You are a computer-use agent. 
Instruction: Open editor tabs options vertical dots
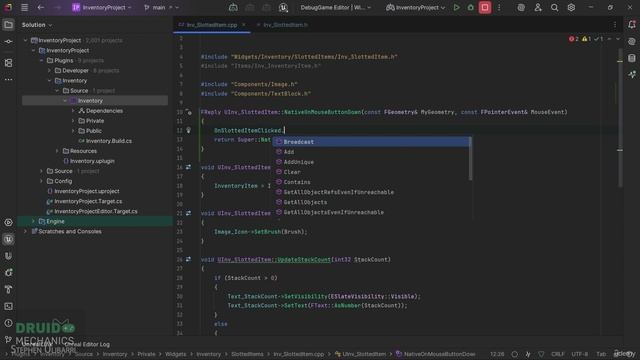pos(615,25)
